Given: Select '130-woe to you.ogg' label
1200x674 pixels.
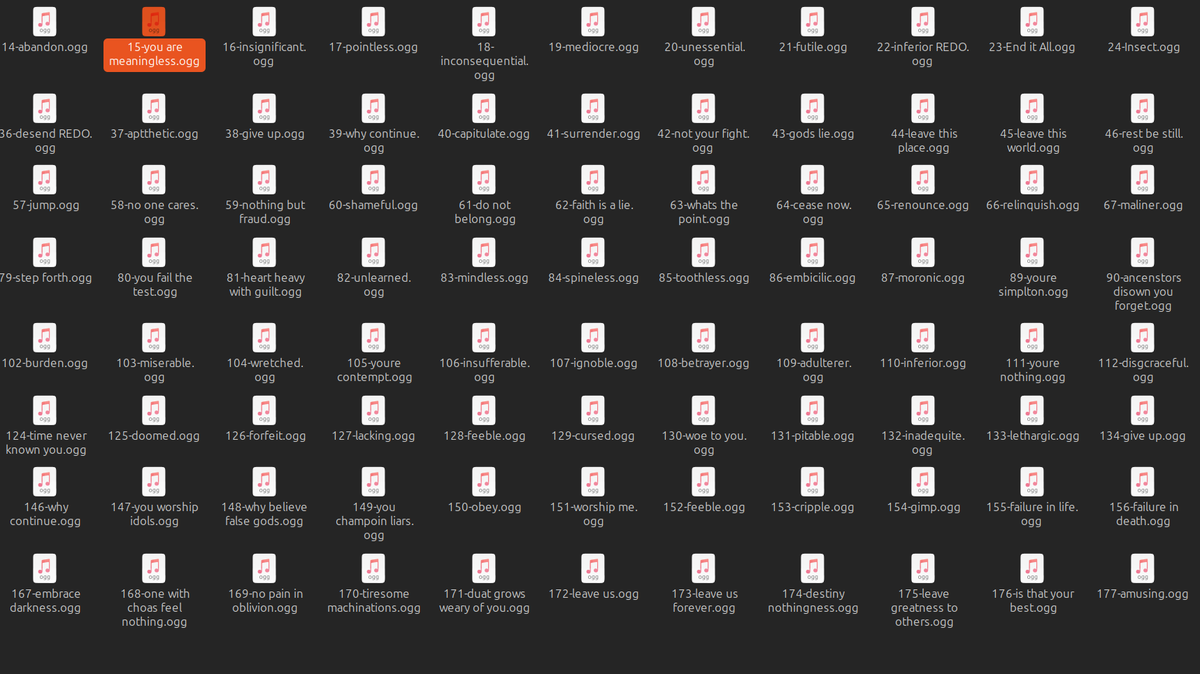Looking at the screenshot, I should (x=704, y=443).
